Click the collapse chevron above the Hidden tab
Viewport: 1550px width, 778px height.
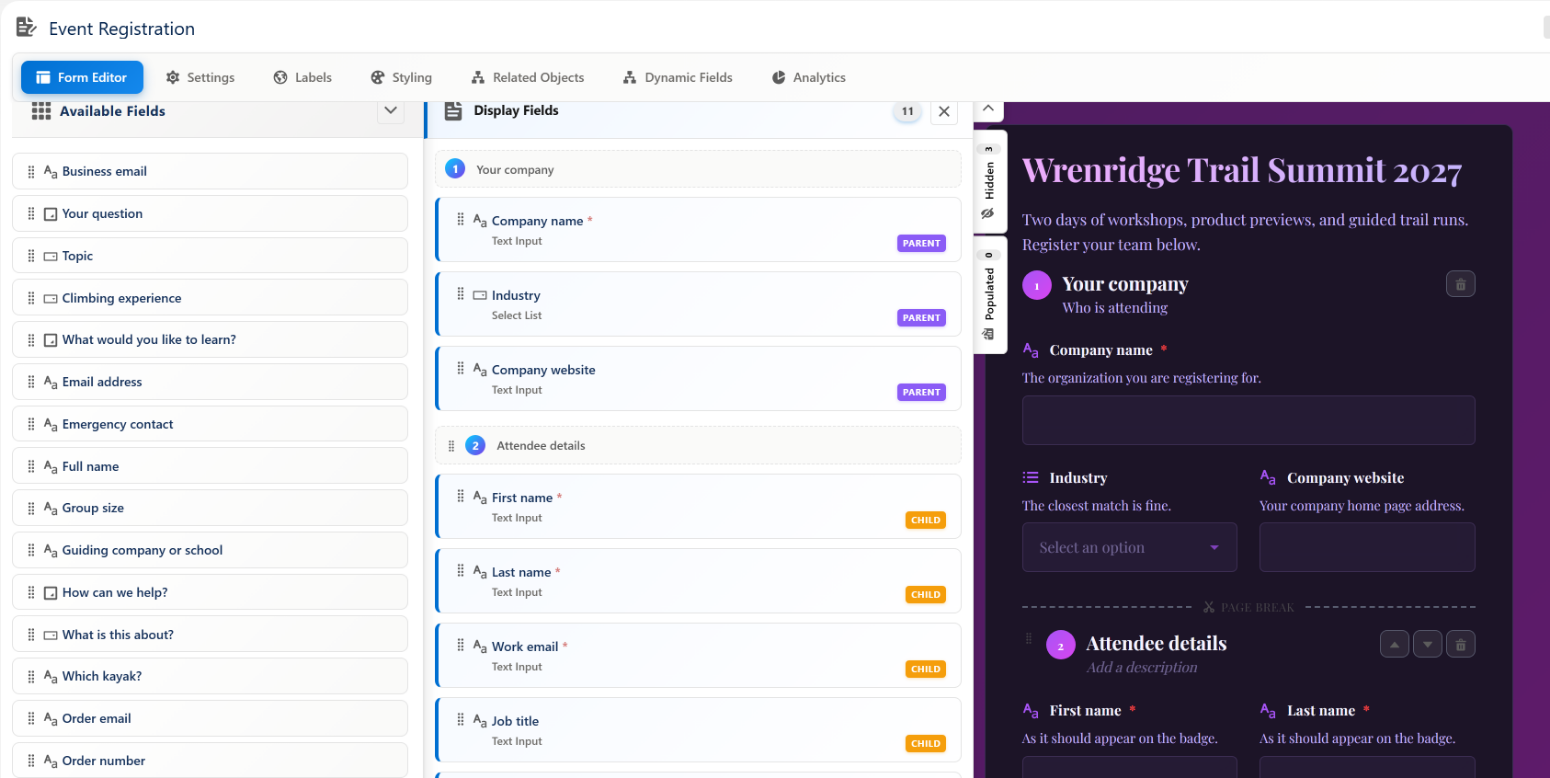pyautogui.click(x=988, y=108)
